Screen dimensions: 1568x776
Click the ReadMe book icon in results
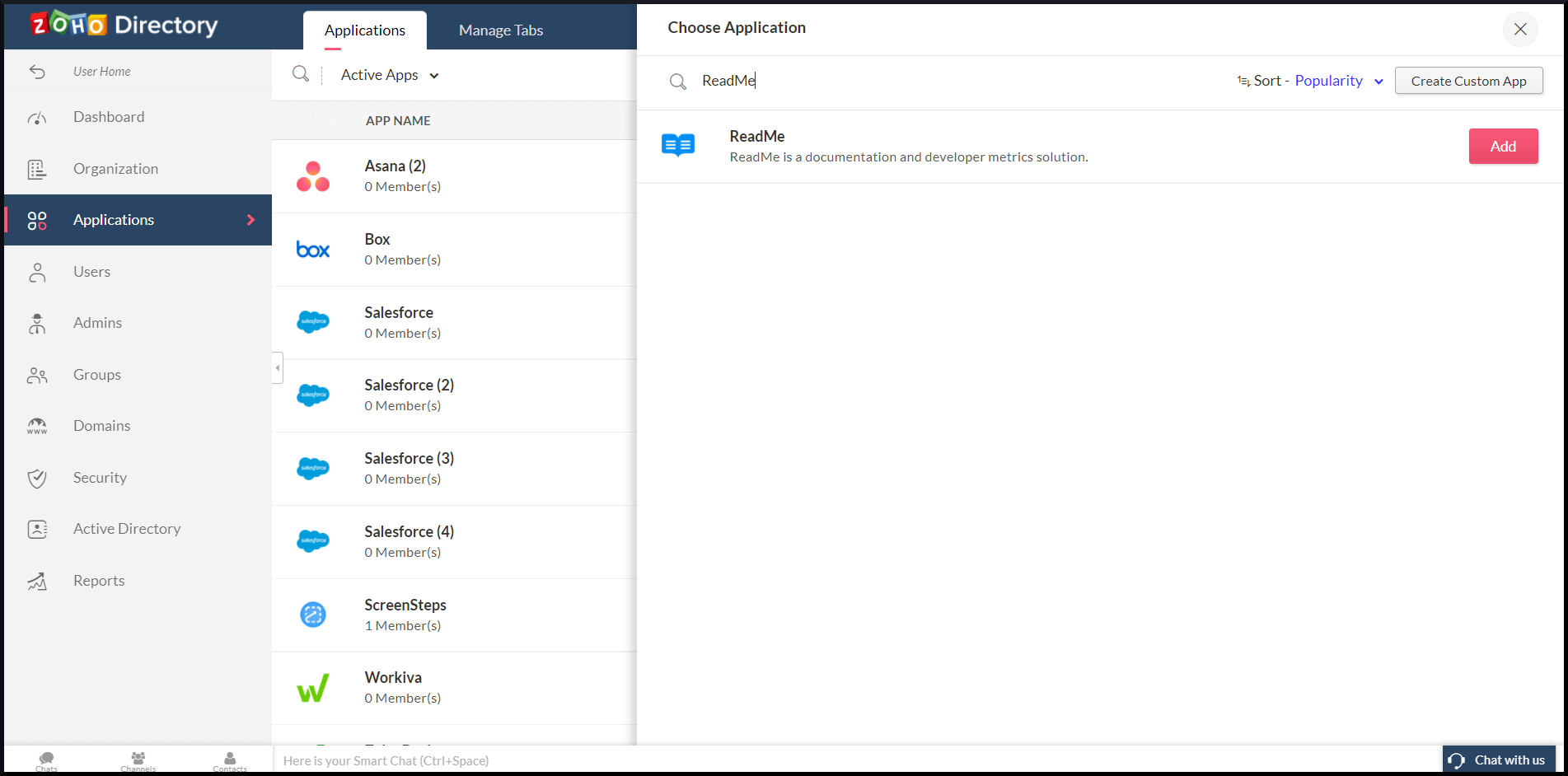[678, 146]
